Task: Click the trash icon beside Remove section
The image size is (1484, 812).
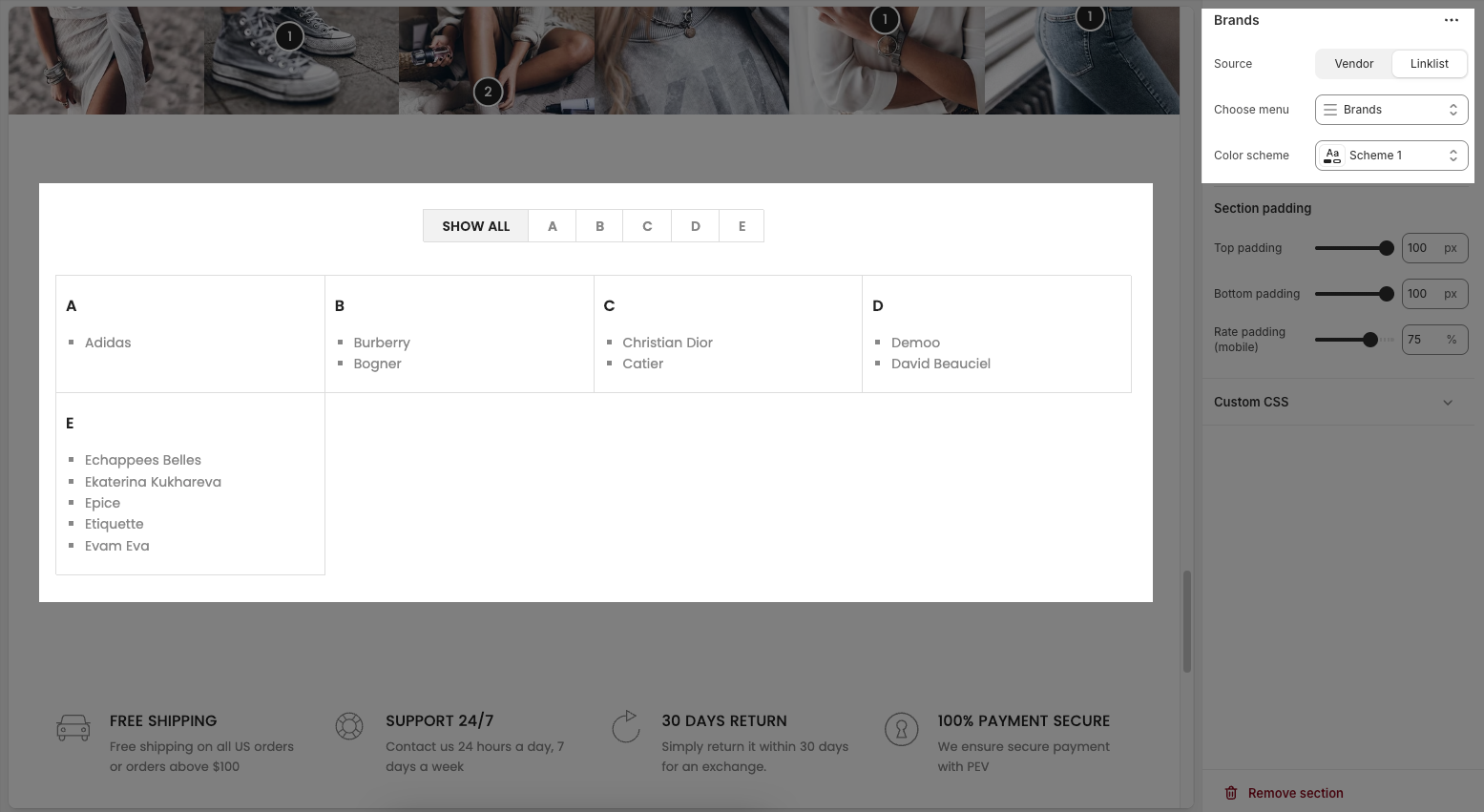Action: click(1231, 793)
